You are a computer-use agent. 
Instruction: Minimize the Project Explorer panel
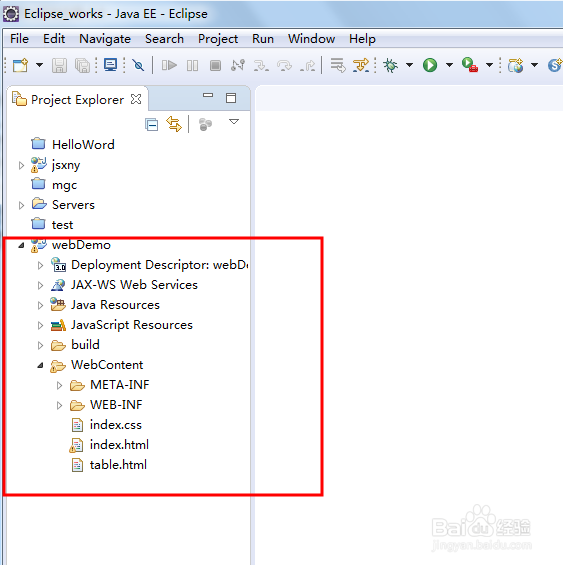208,95
